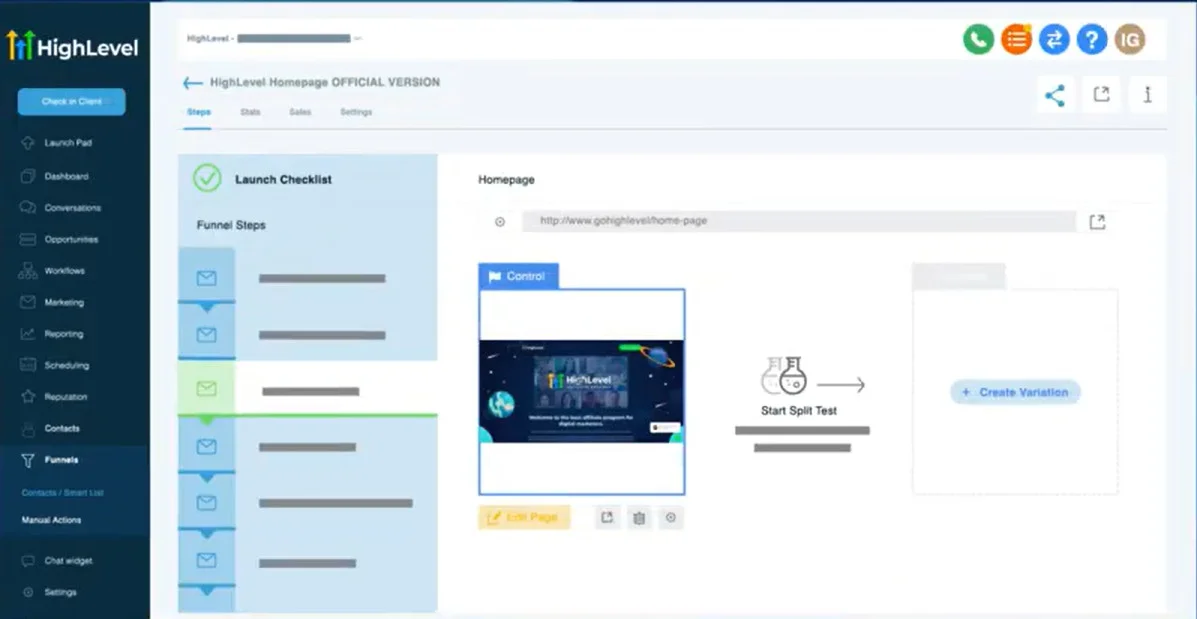The width and height of the screenshot is (1197, 619).
Task: Open the IG user avatar menu
Action: 1130,39
